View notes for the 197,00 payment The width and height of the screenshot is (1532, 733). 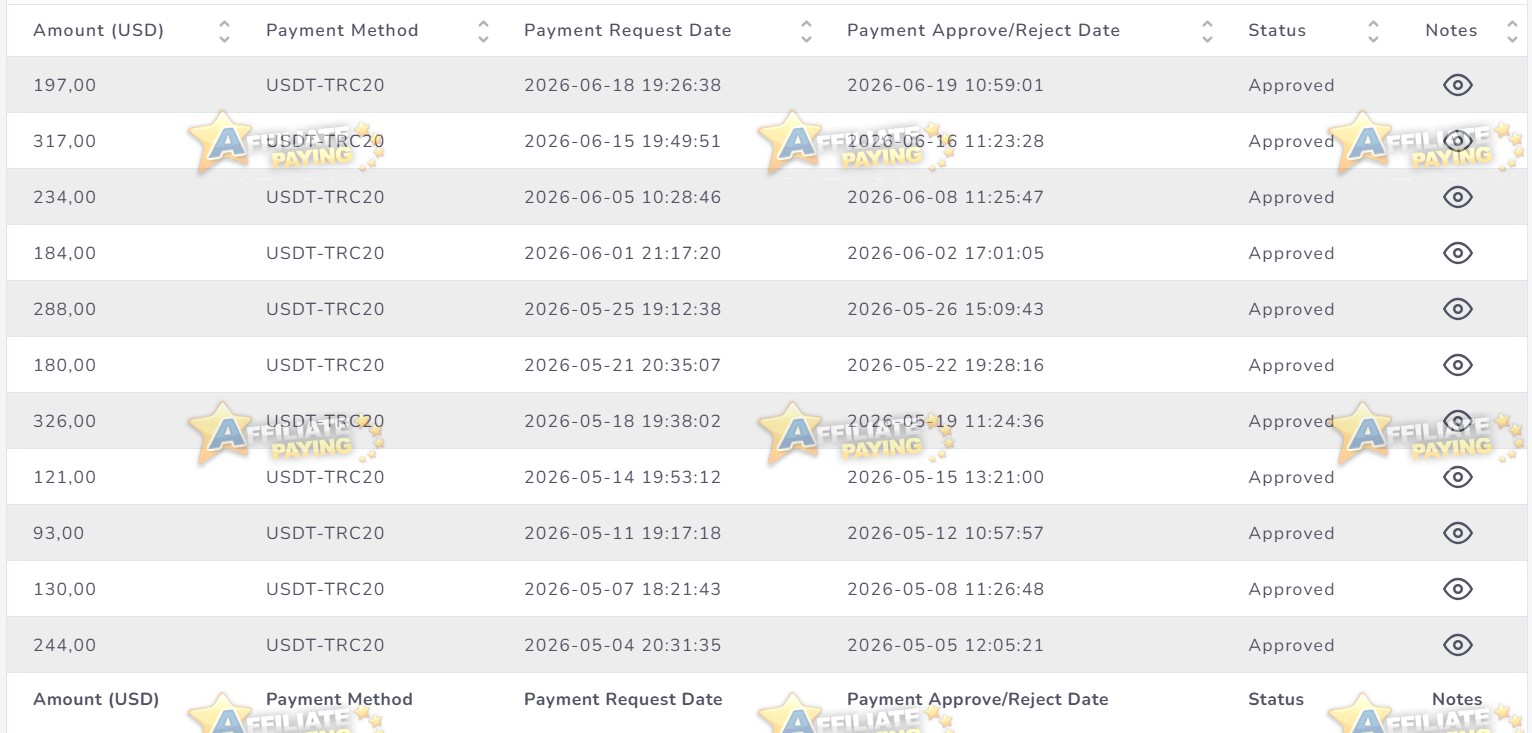(1458, 85)
